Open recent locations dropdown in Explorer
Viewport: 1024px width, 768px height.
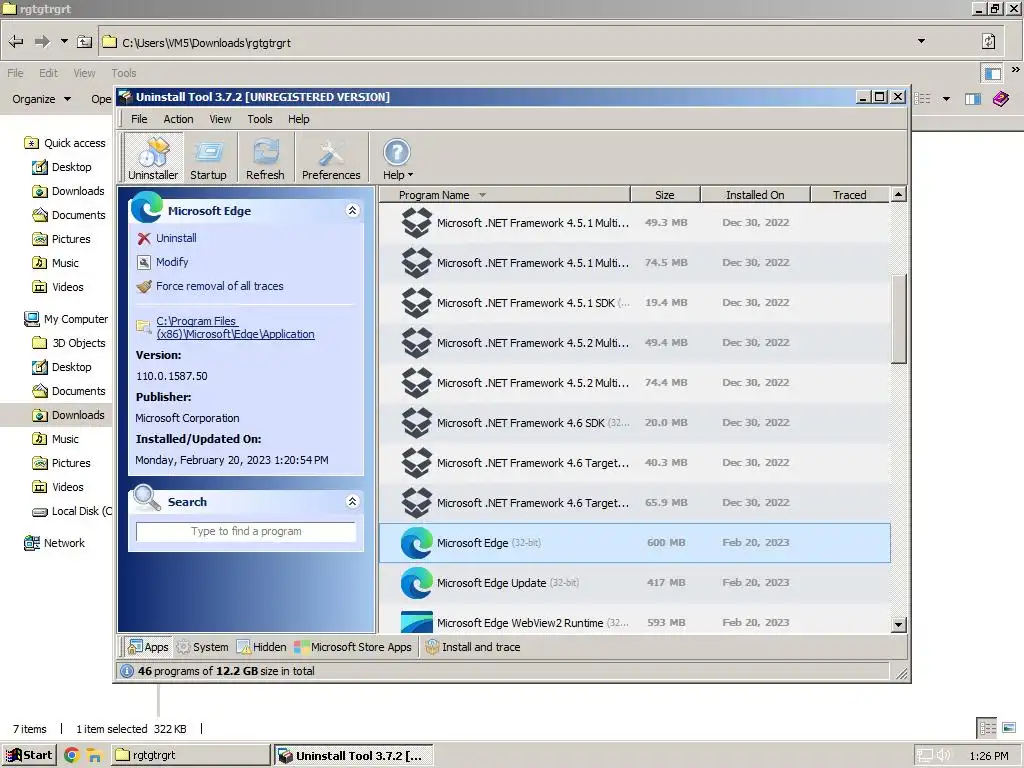click(x=64, y=41)
